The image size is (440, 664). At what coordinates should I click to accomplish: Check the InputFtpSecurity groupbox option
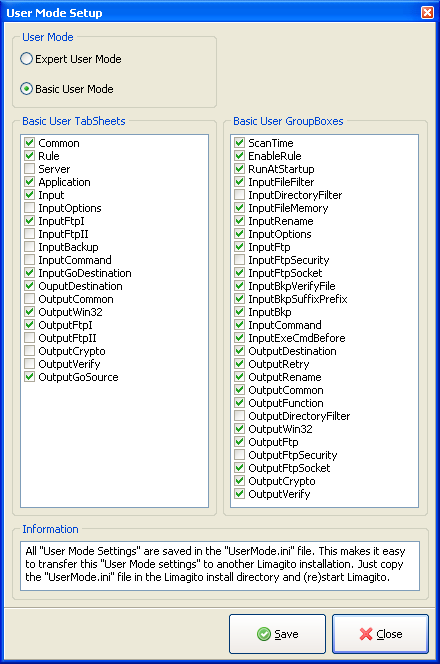click(x=239, y=260)
